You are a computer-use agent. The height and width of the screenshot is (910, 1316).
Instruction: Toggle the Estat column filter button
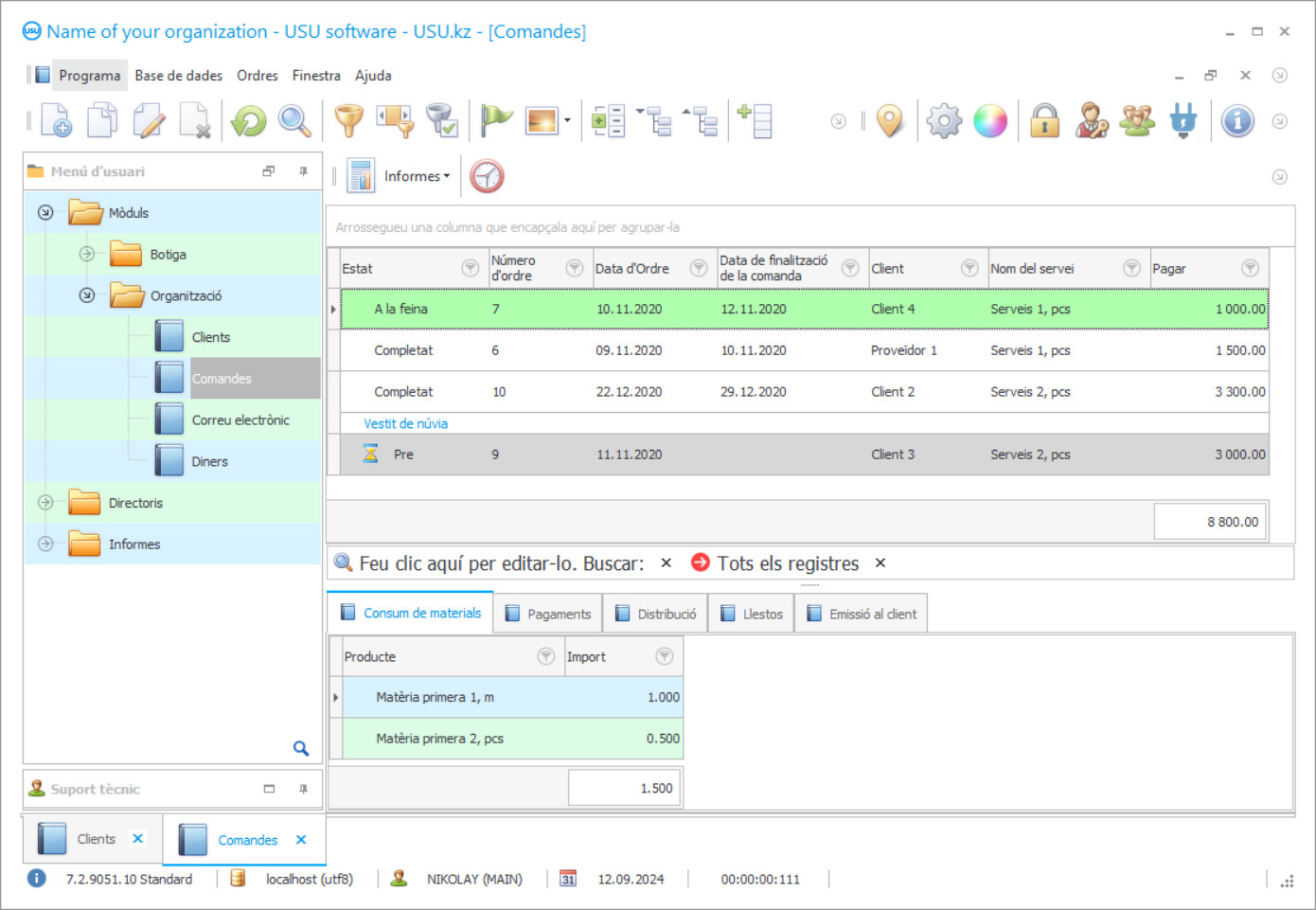[x=470, y=268]
